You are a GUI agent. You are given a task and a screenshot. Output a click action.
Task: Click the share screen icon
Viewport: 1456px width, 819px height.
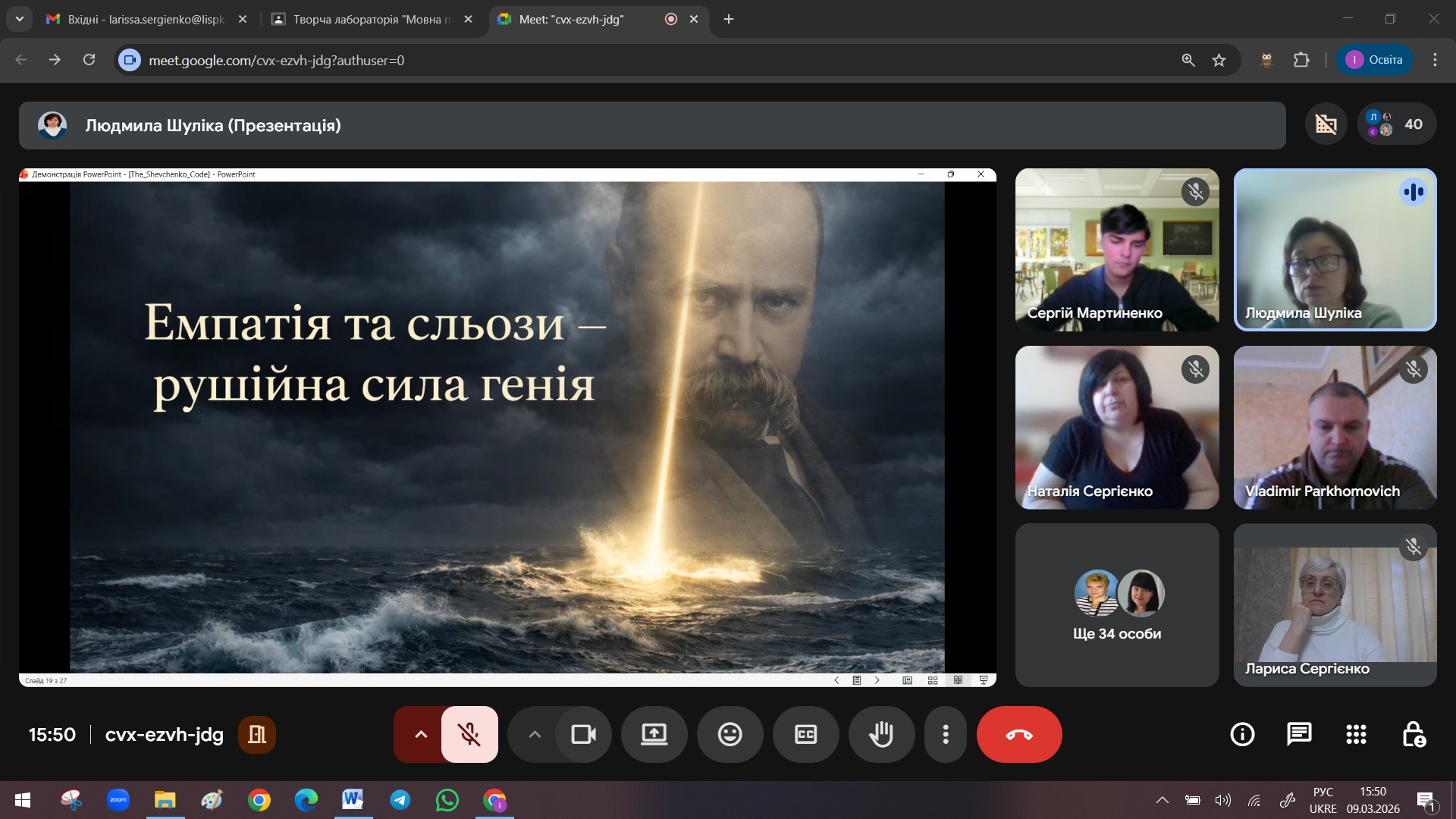pyautogui.click(x=654, y=734)
